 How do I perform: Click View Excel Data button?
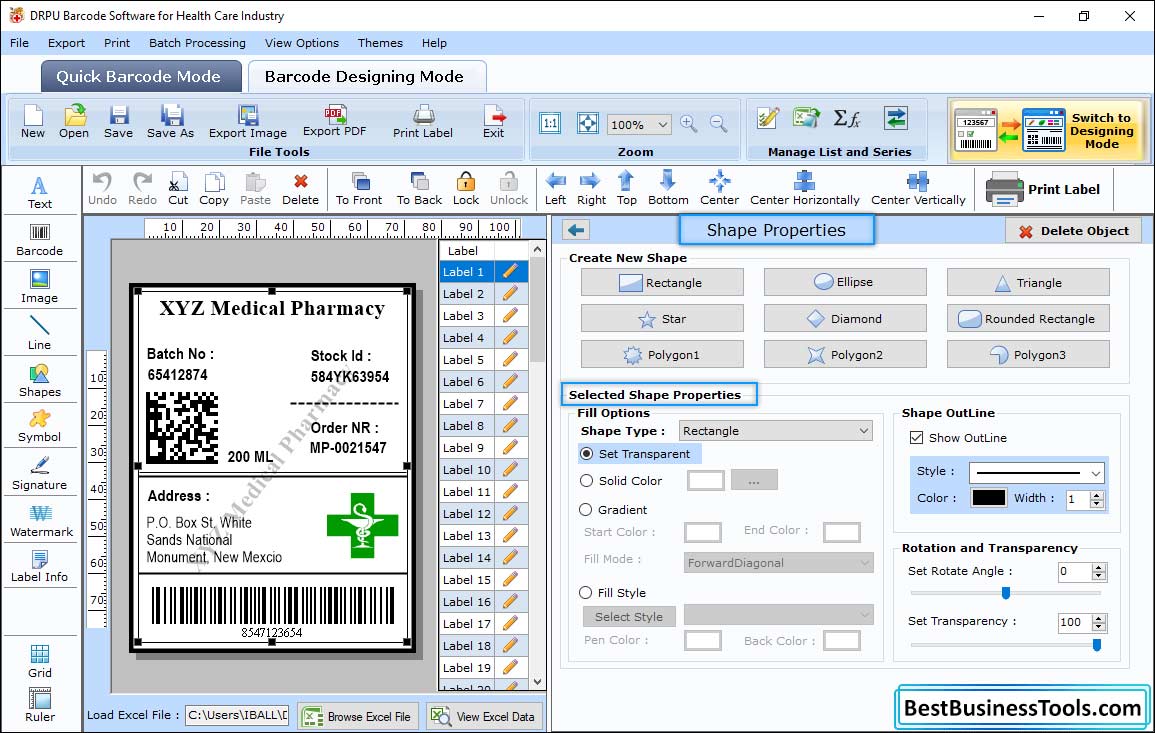pos(484,716)
